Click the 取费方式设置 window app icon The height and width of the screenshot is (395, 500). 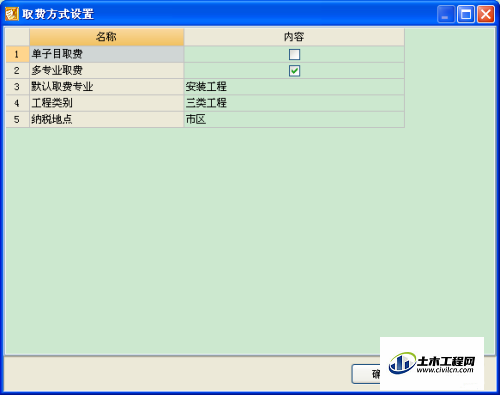tap(12, 14)
